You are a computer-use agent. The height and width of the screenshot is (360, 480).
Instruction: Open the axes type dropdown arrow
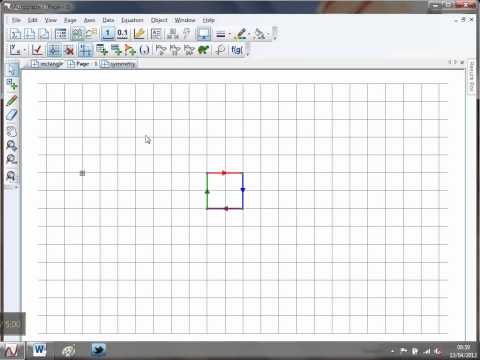coord(25,51)
